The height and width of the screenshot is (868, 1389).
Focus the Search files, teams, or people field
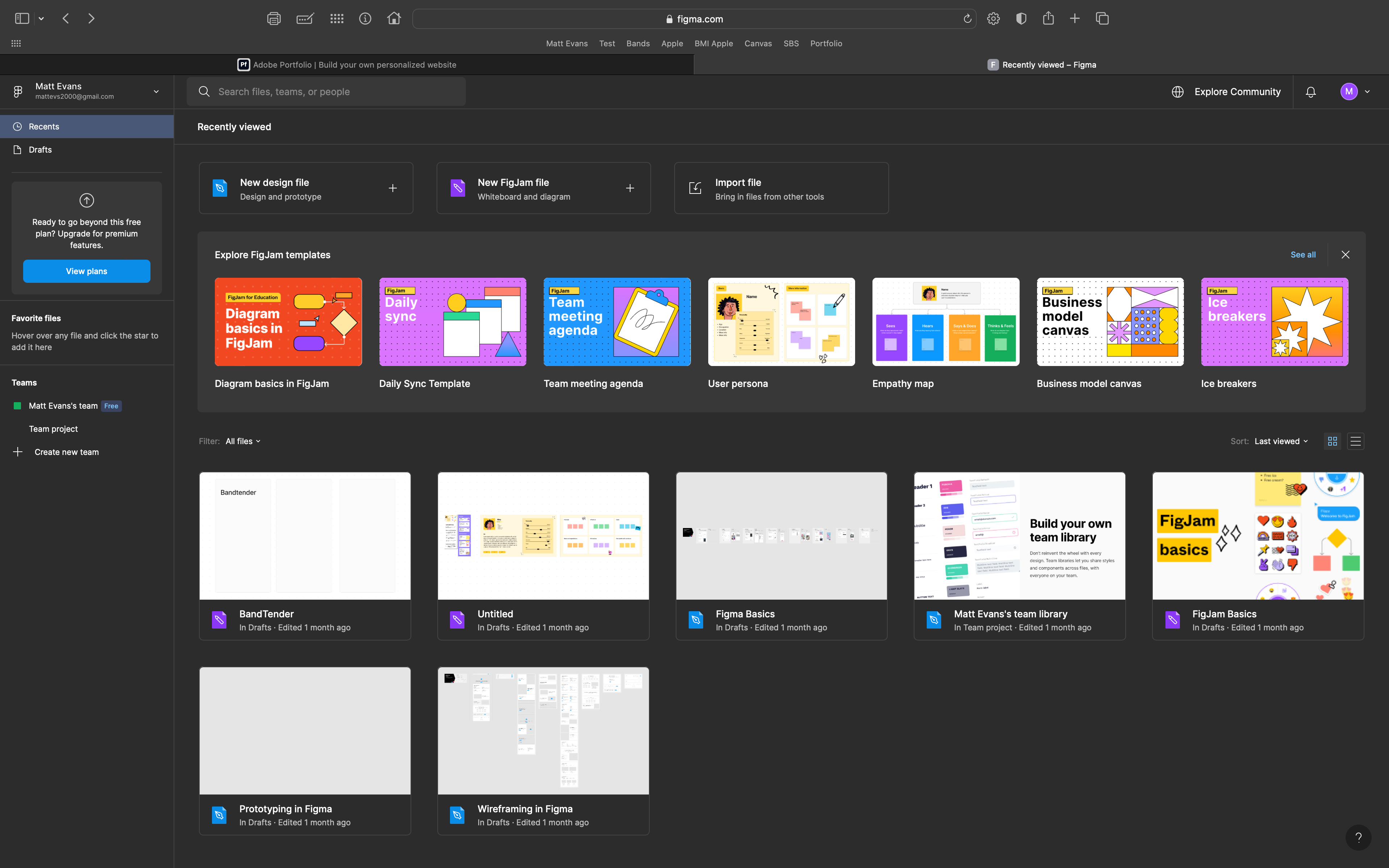326,92
